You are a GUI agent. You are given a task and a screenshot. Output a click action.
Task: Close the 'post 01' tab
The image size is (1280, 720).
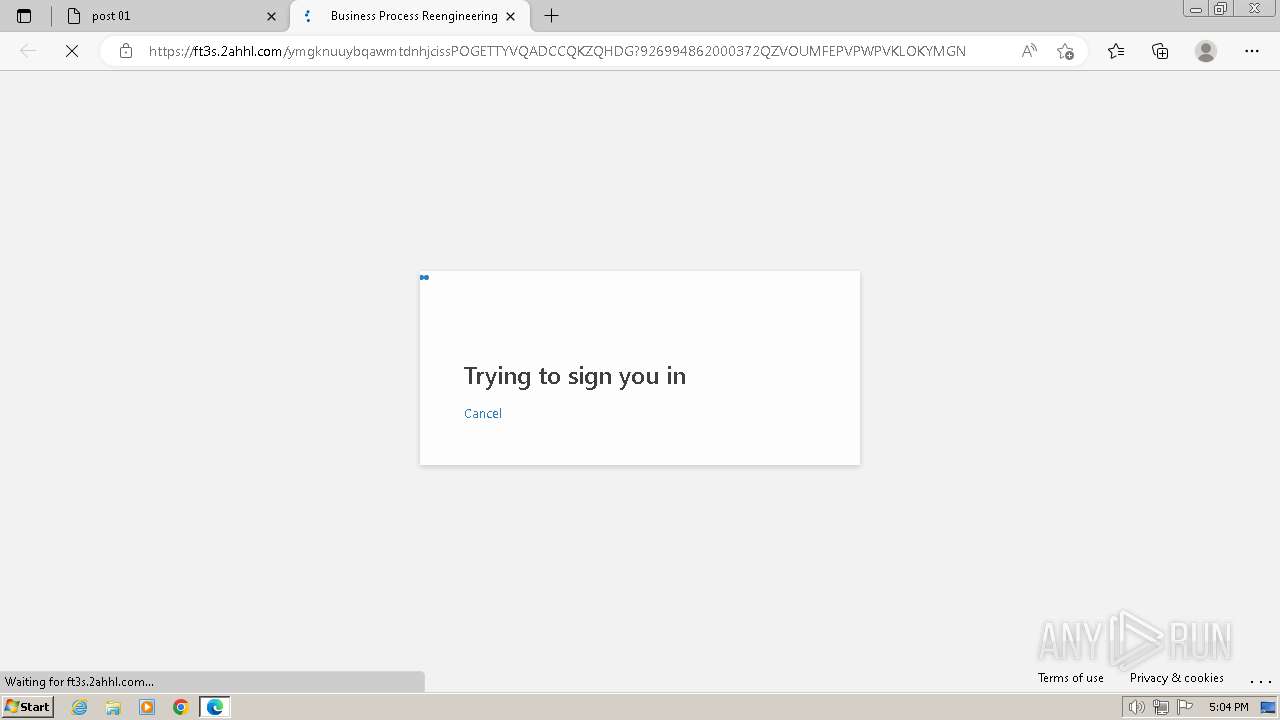(271, 16)
